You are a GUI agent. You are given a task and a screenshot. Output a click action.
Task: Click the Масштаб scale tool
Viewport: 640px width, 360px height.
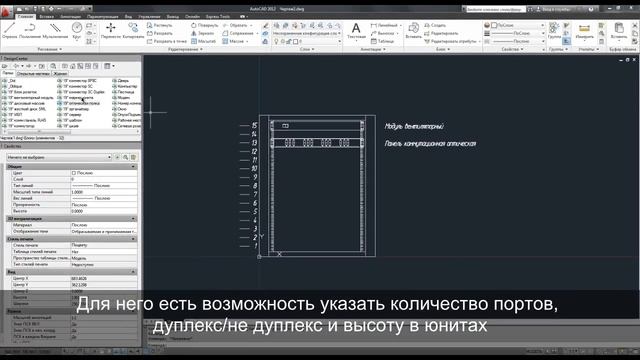pos(203,41)
